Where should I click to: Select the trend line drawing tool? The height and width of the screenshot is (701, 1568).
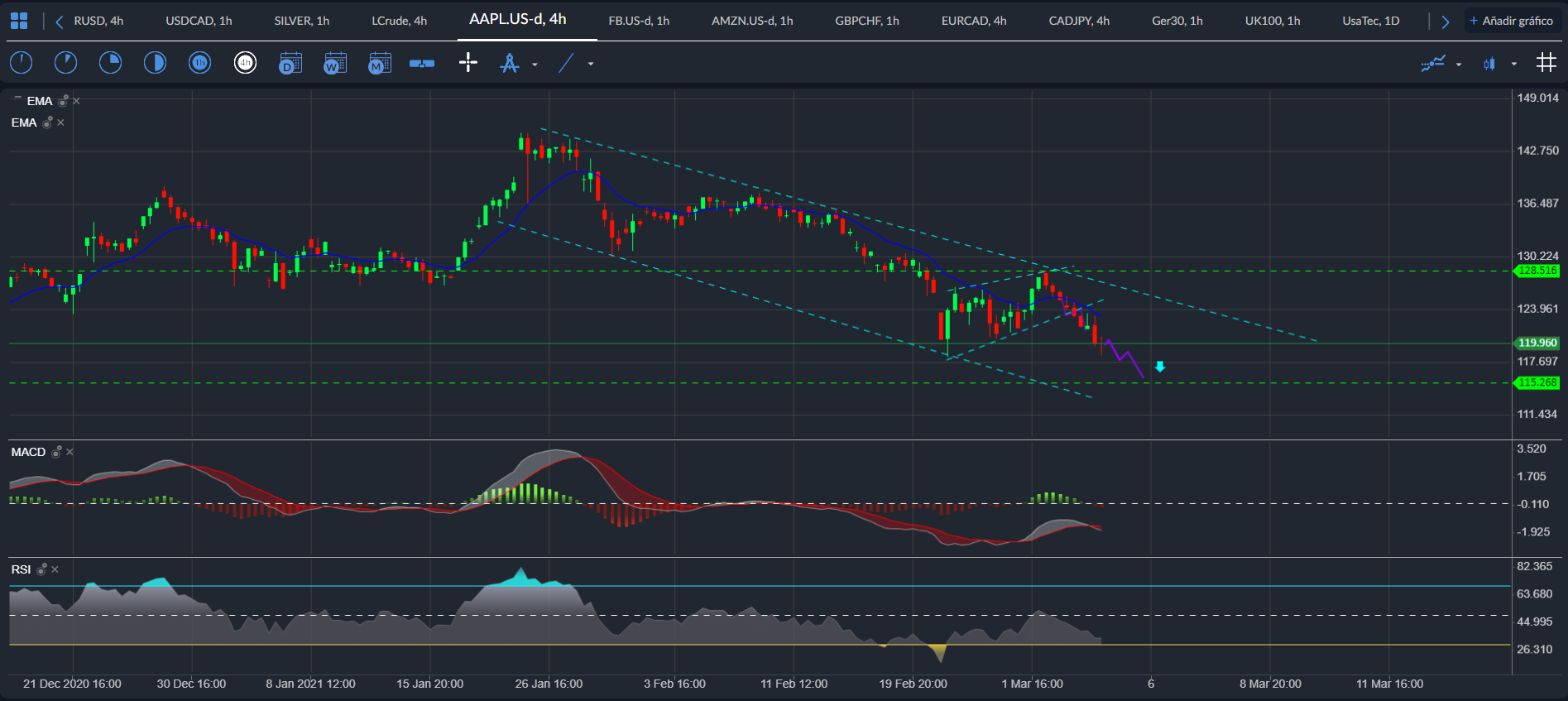pos(566,63)
